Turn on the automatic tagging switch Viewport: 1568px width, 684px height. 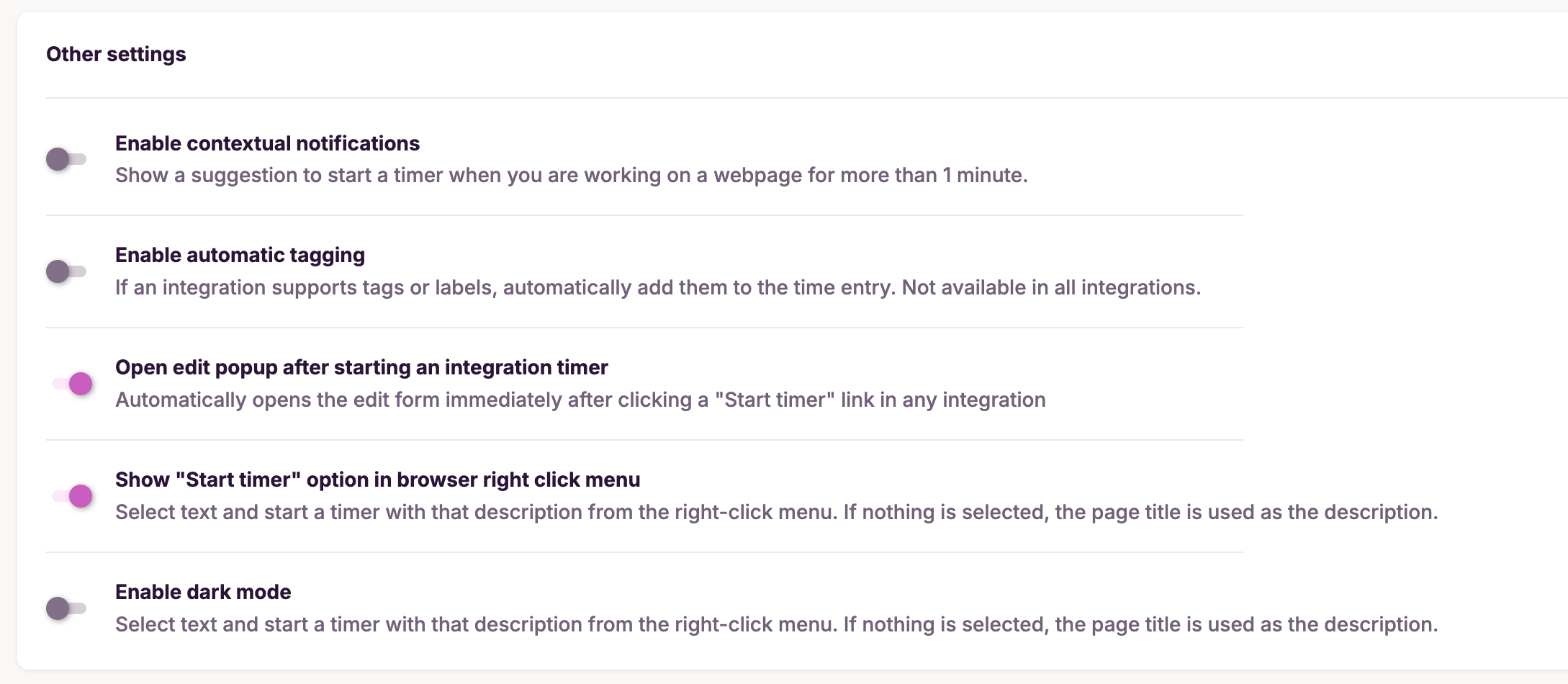pos(66,271)
